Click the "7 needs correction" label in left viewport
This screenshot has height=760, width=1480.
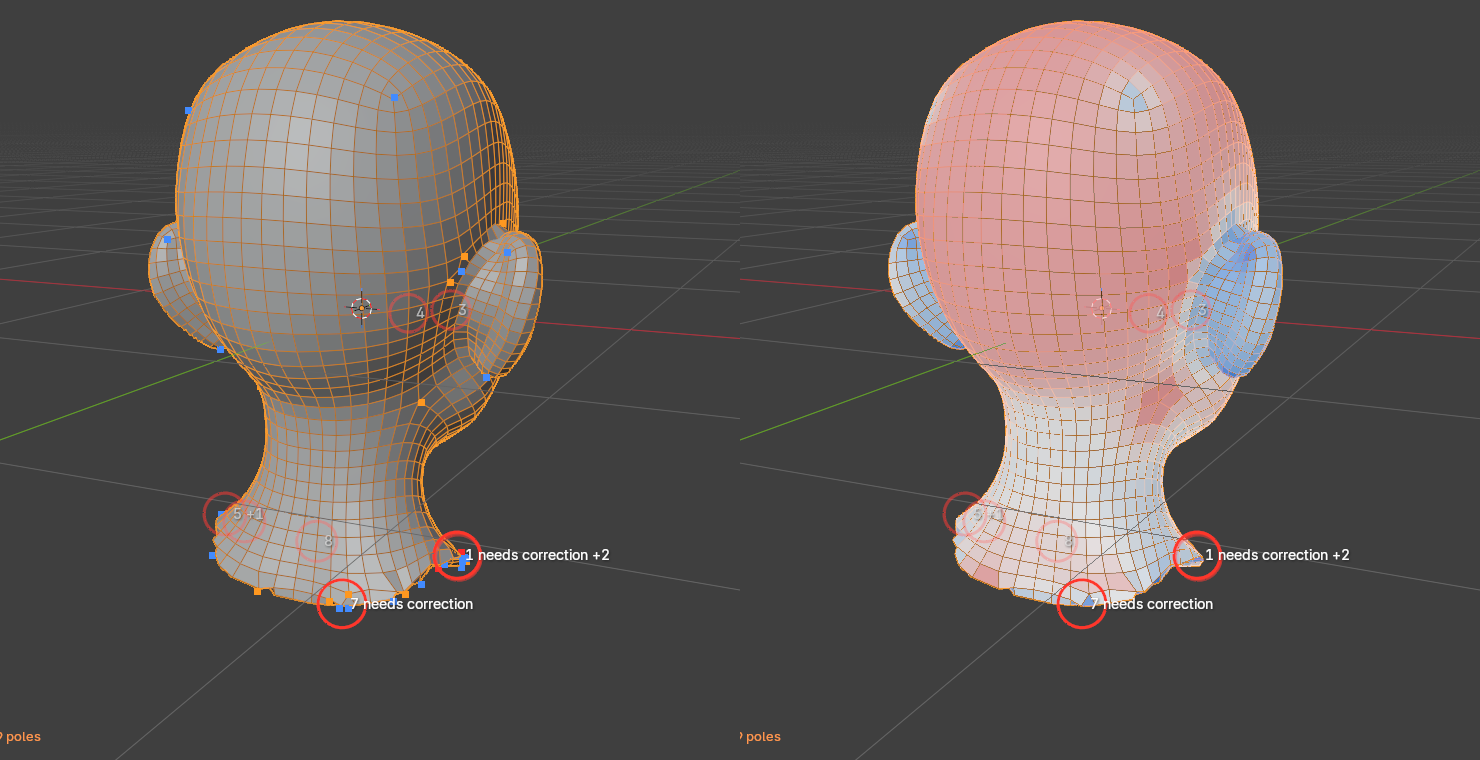(411, 604)
